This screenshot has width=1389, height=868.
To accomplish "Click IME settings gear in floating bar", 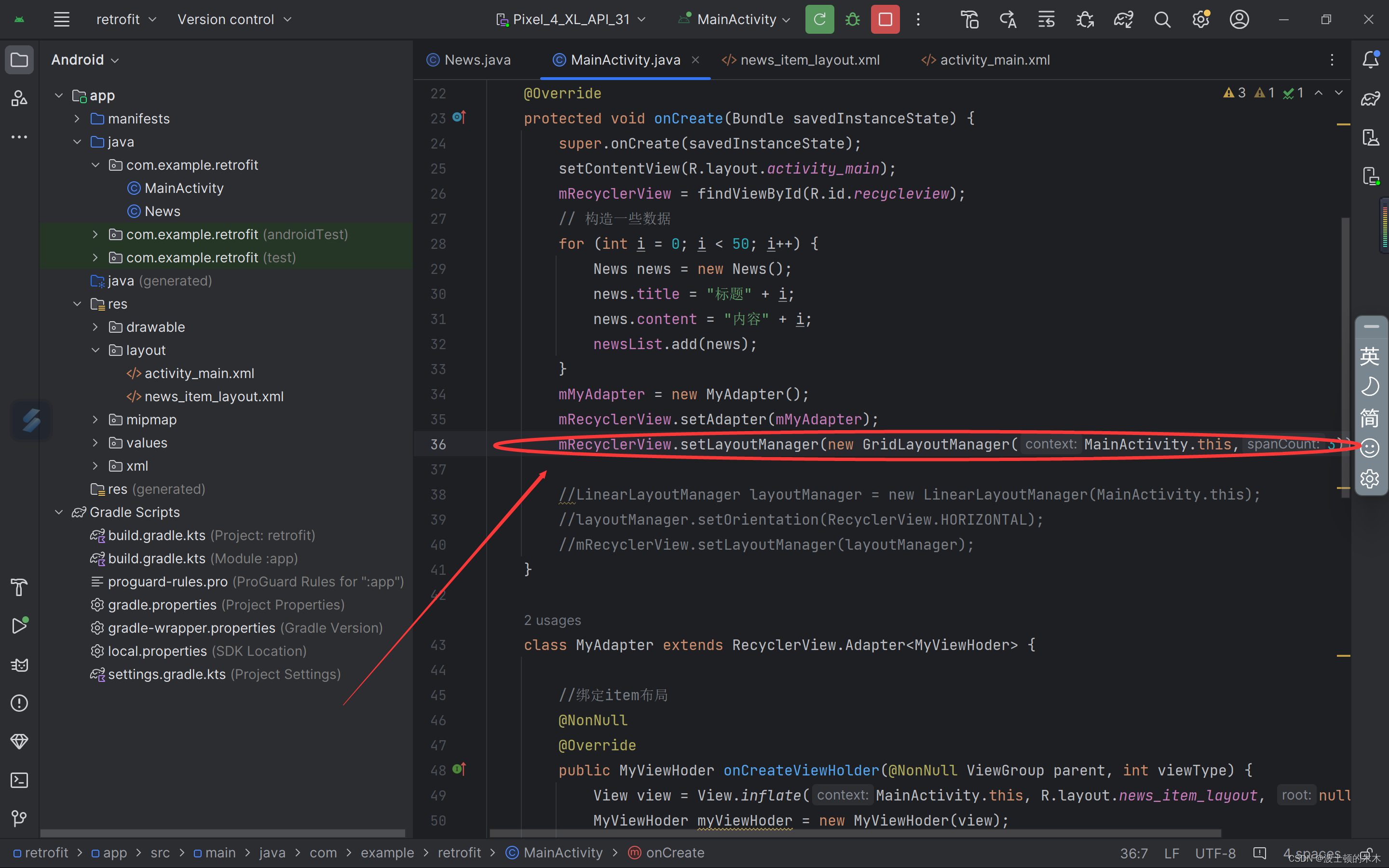I will coord(1370,478).
